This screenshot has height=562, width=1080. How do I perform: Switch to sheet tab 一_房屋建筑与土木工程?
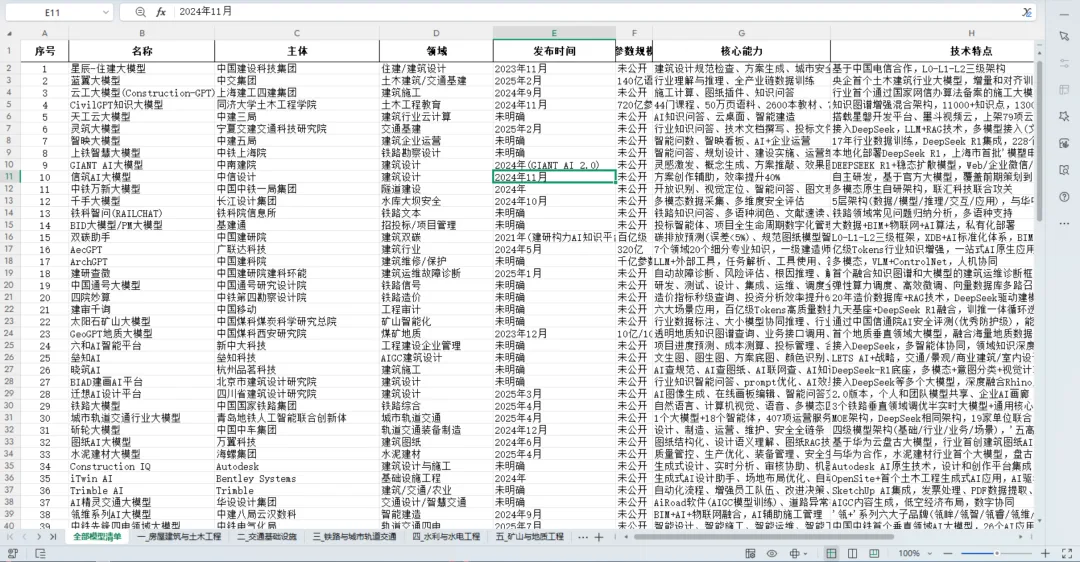179,537
